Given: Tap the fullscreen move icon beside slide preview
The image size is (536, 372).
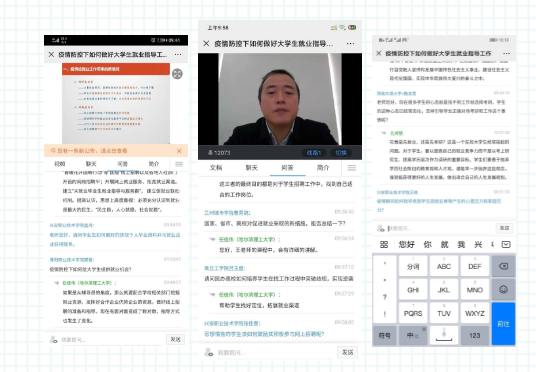Looking at the screenshot, I should (177, 74).
